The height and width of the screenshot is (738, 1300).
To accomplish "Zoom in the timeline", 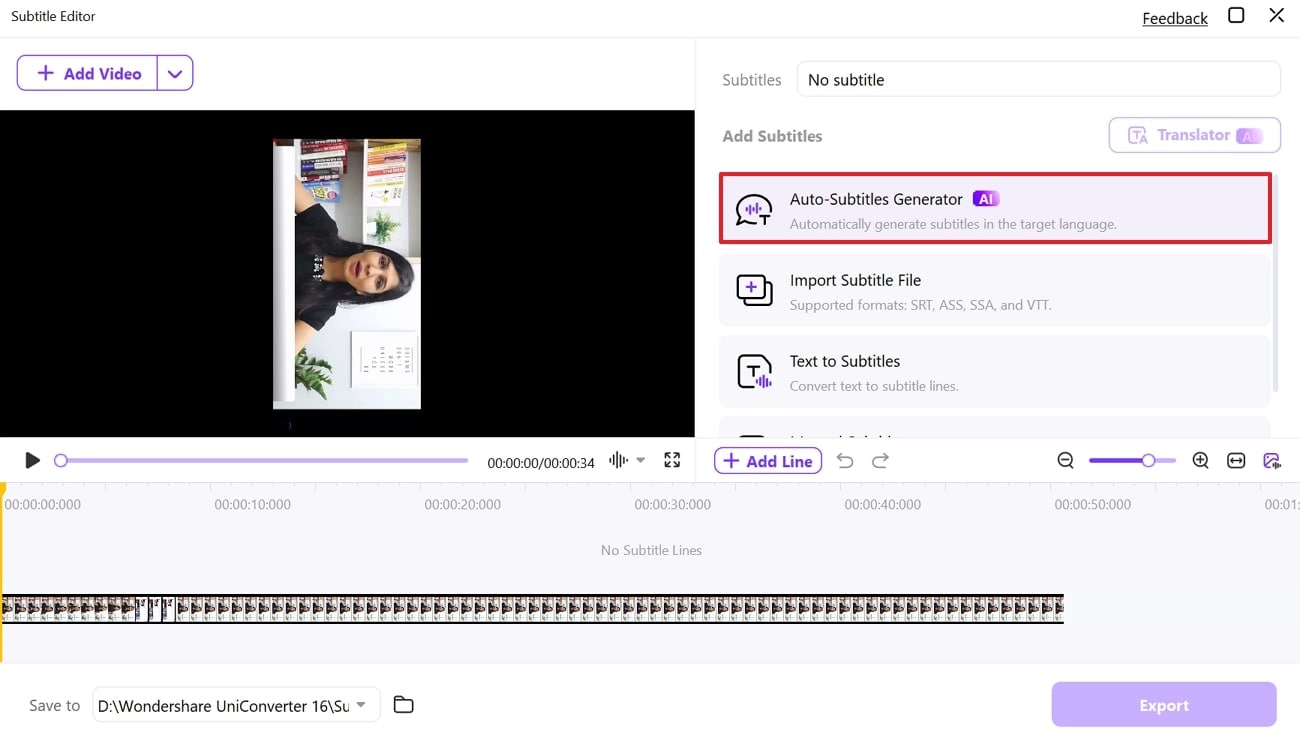I will (1201, 461).
